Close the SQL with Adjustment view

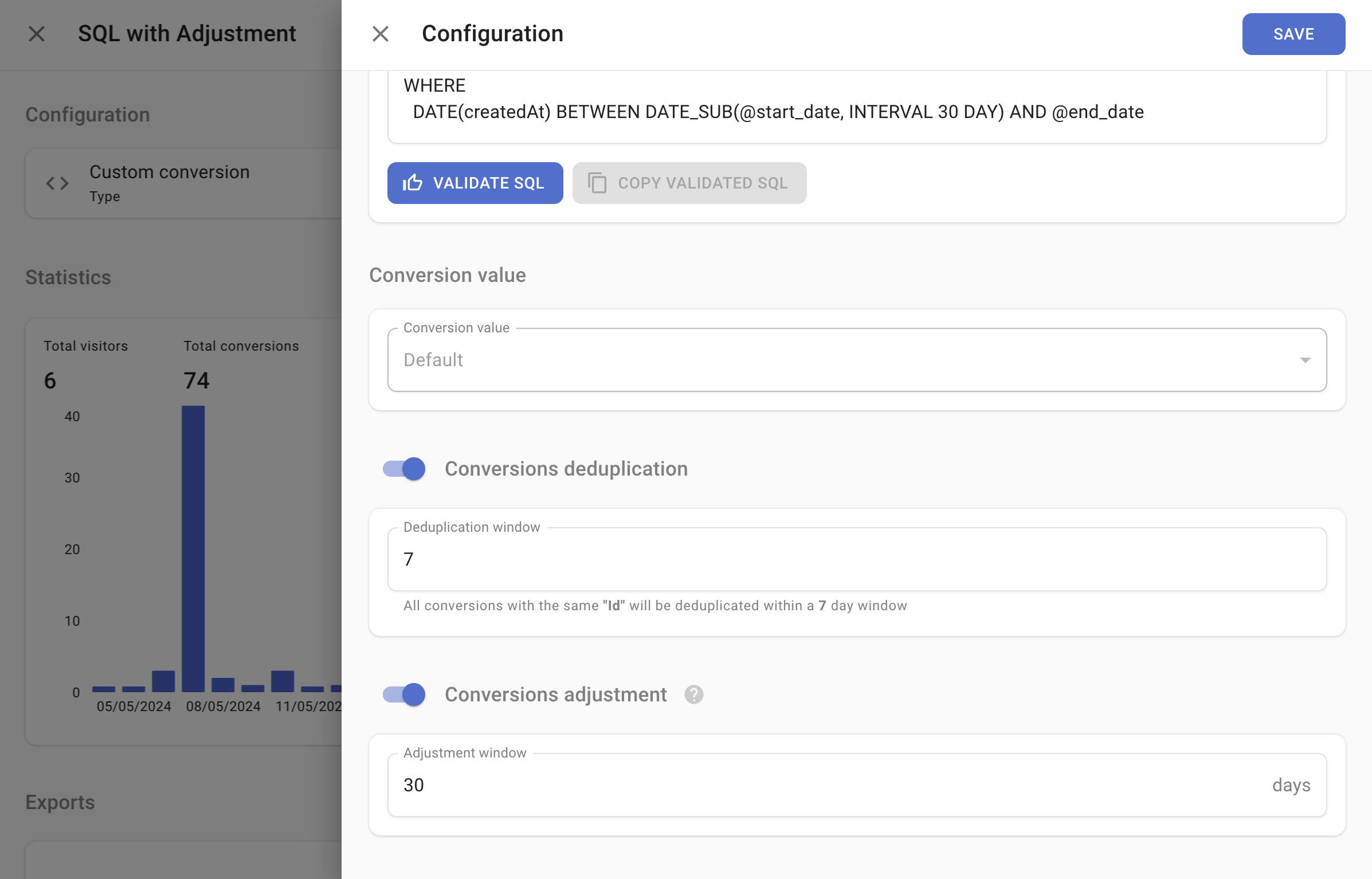pyautogui.click(x=37, y=34)
